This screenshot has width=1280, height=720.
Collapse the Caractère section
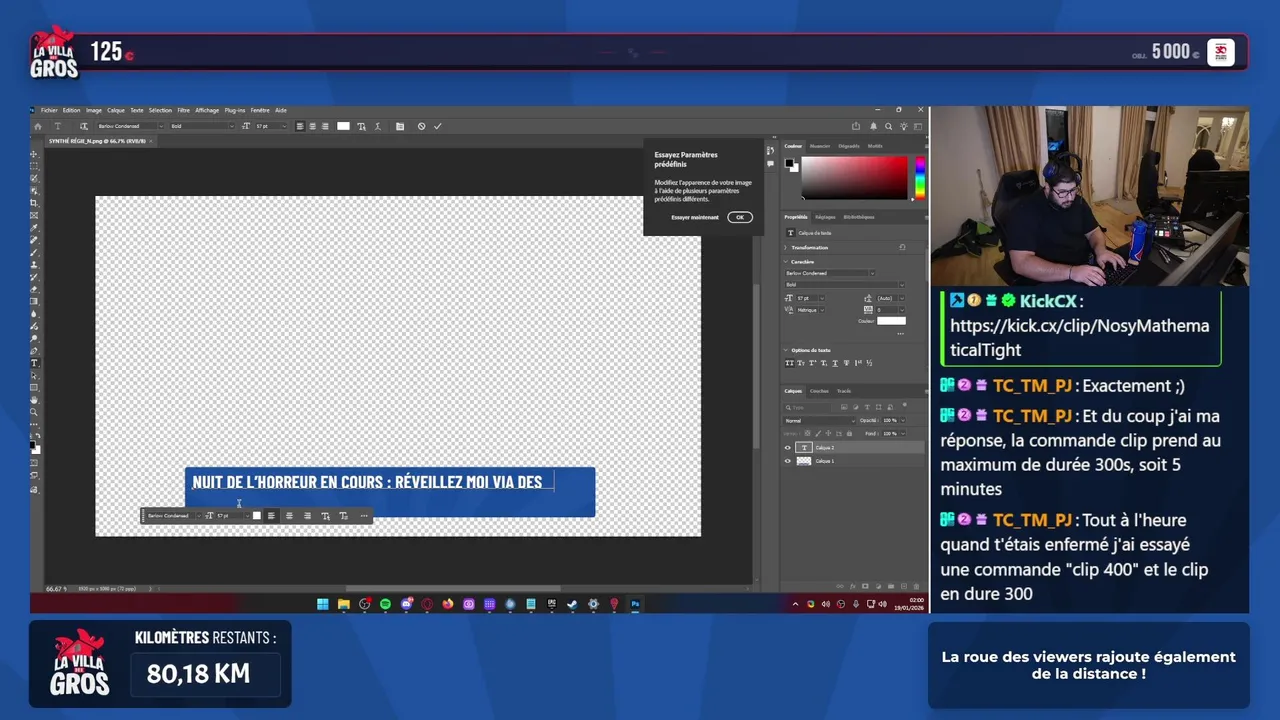(x=786, y=262)
